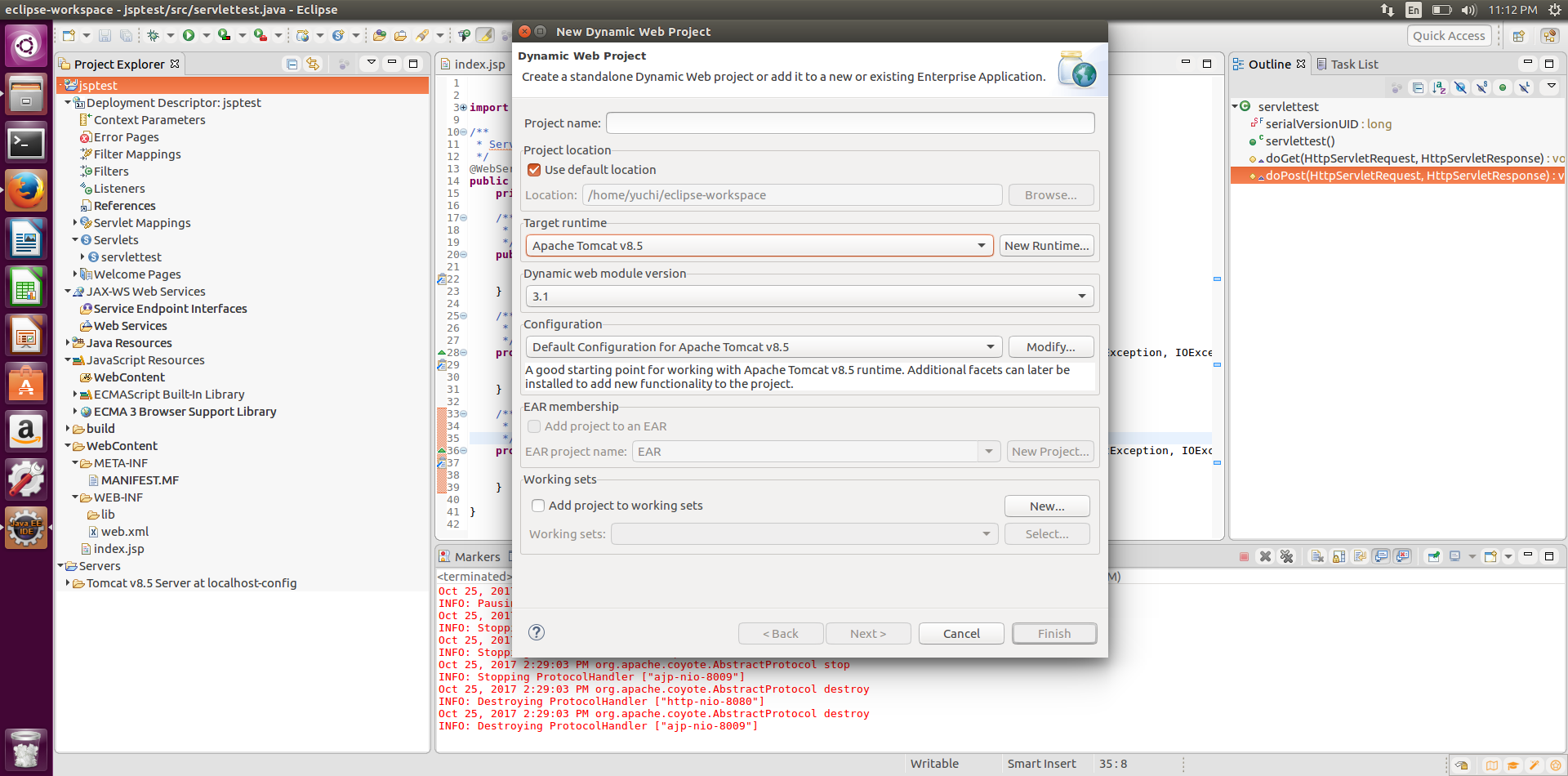
Task: Click Collapse All icon in Outline toolbar
Action: coord(1418,87)
